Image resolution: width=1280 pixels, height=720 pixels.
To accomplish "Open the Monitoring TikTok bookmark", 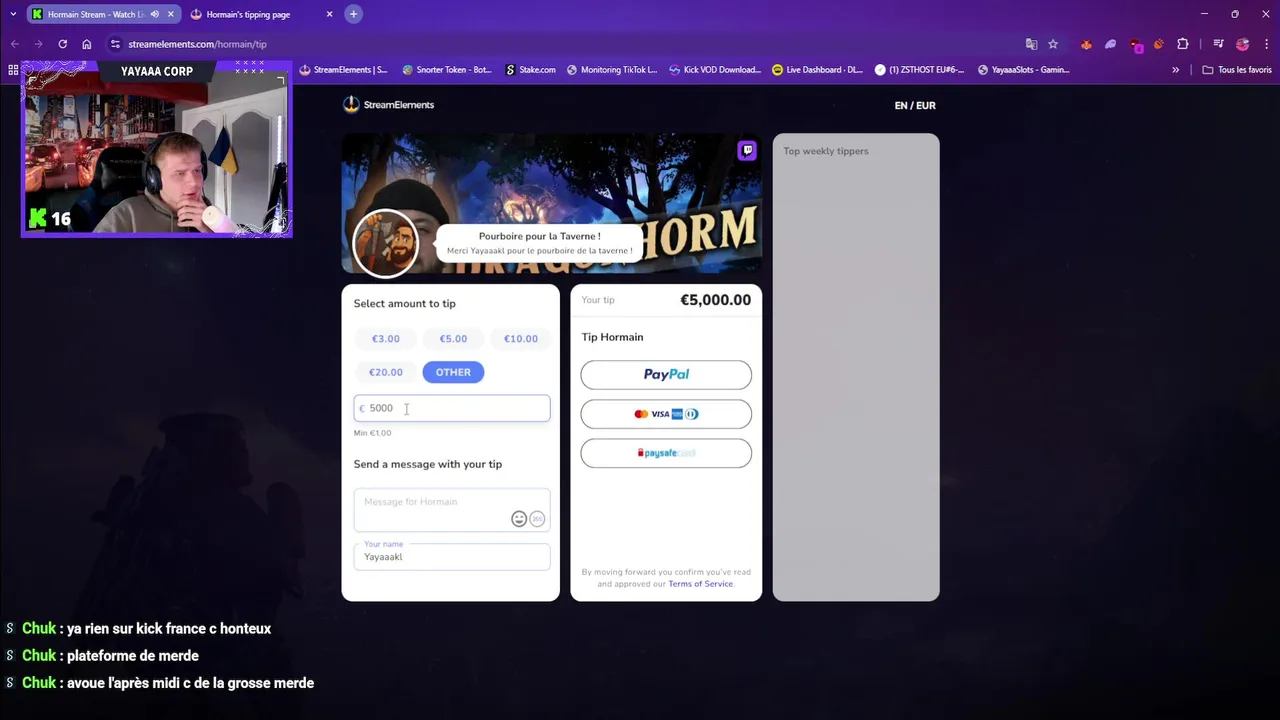I will tap(612, 70).
